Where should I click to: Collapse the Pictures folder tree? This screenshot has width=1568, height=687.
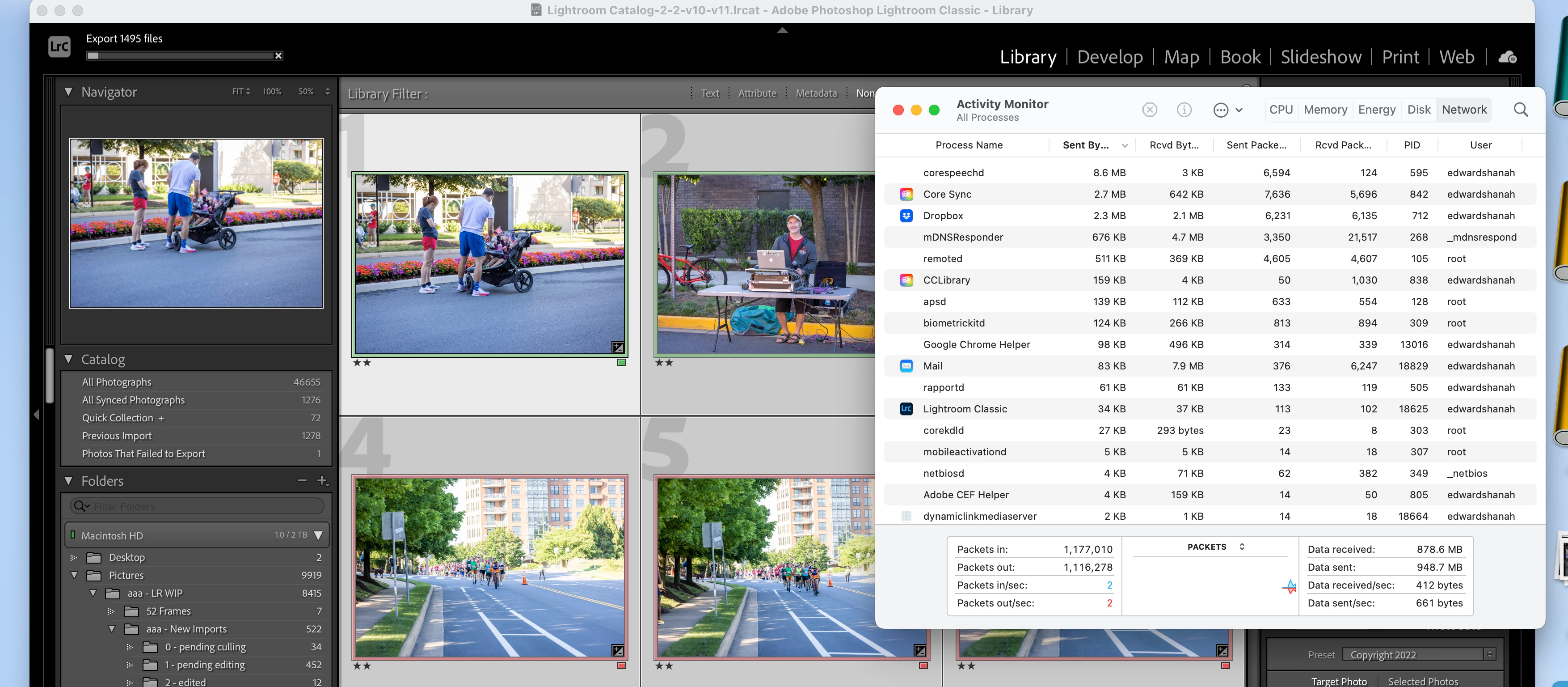(x=74, y=575)
